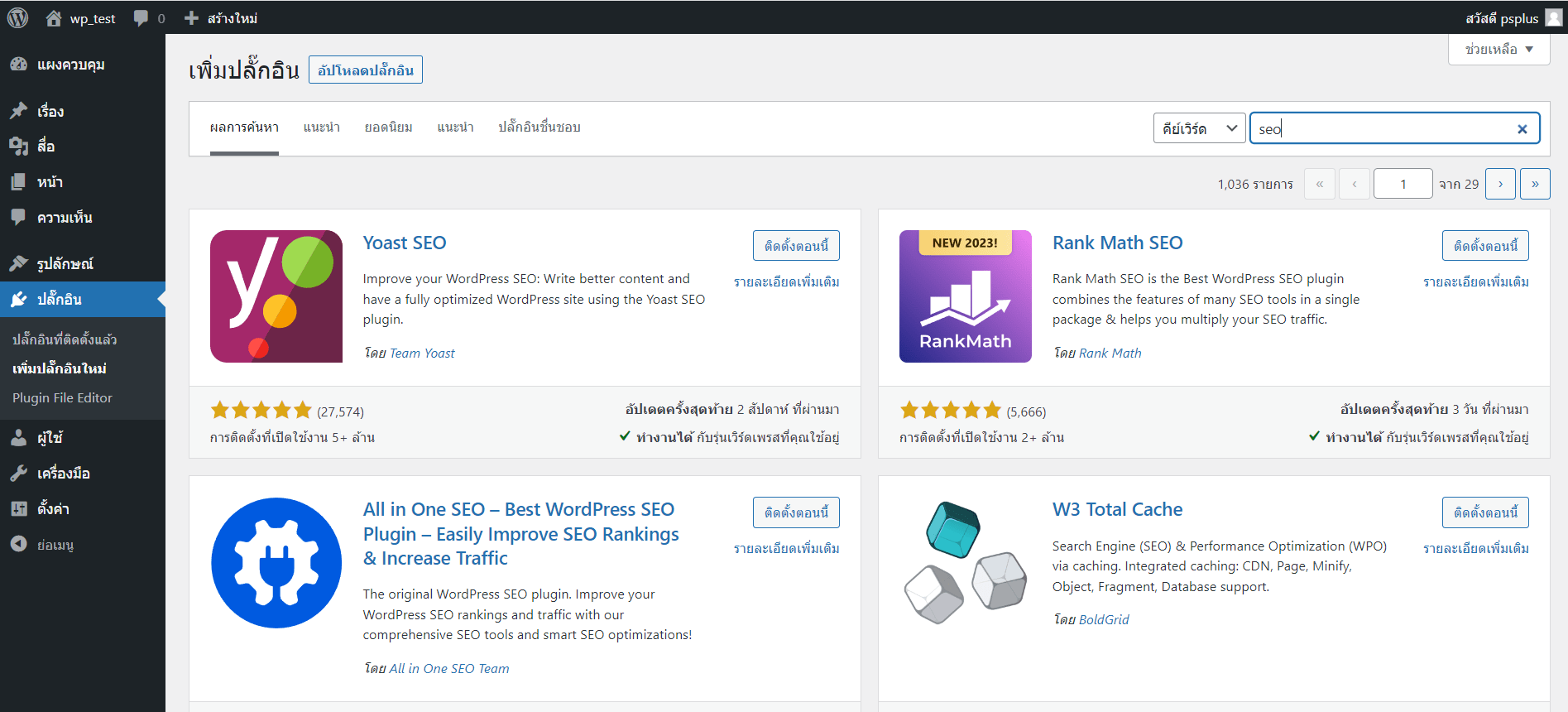The image size is (1568, 712).
Task: Click the Plugins plug icon
Action: coord(18,300)
